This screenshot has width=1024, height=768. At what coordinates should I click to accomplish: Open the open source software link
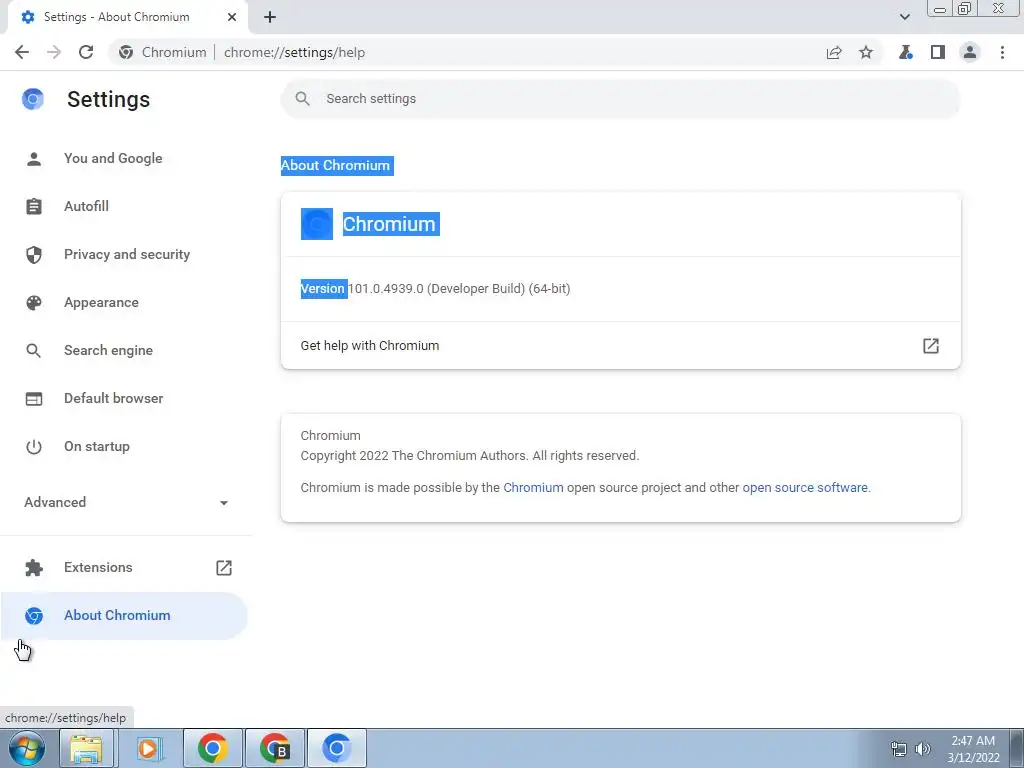[805, 488]
